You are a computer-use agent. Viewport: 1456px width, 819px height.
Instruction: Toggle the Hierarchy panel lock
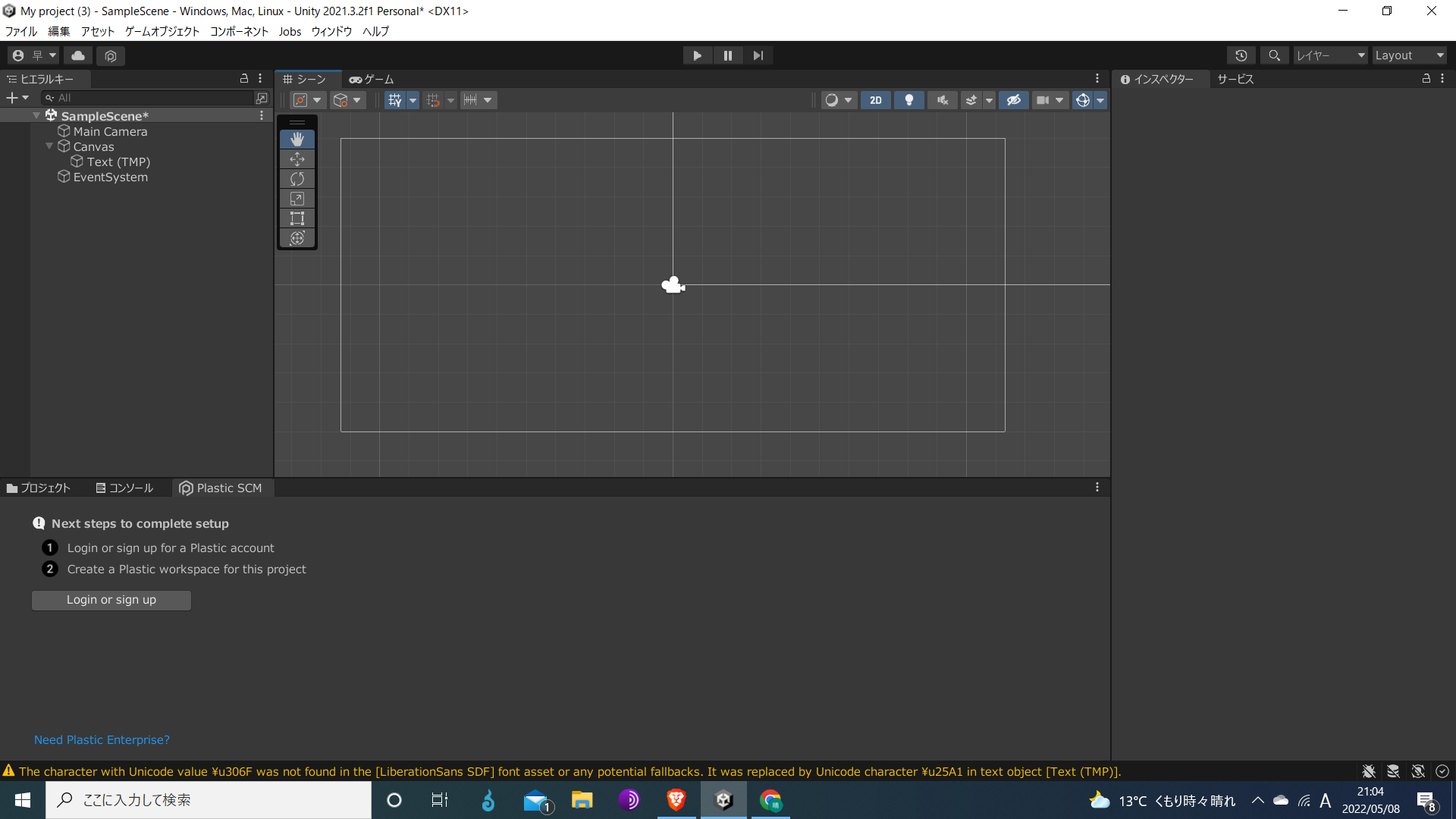click(244, 79)
